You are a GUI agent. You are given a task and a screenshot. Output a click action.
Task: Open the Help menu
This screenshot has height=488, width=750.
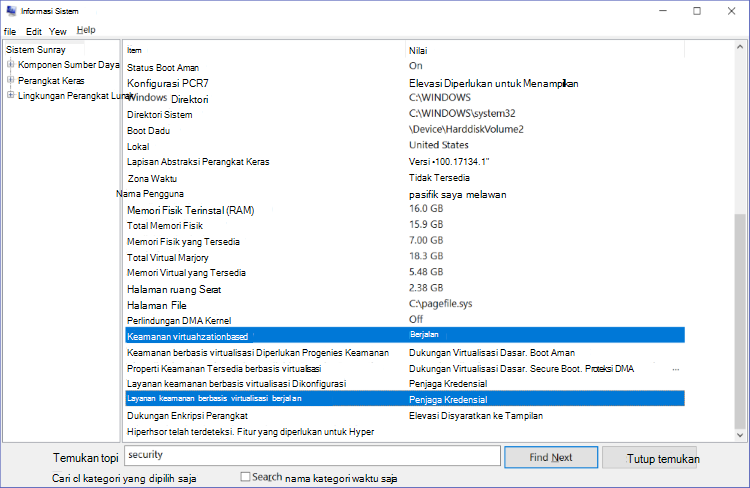click(x=86, y=30)
